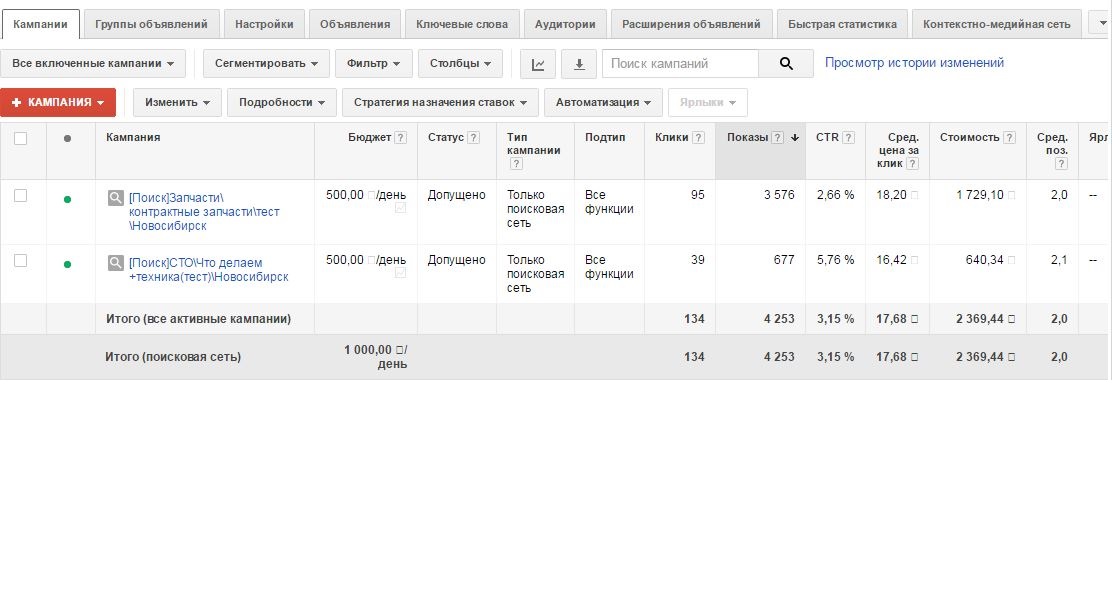
Task: Open the Просмотр истории изменений link
Action: tap(914, 63)
